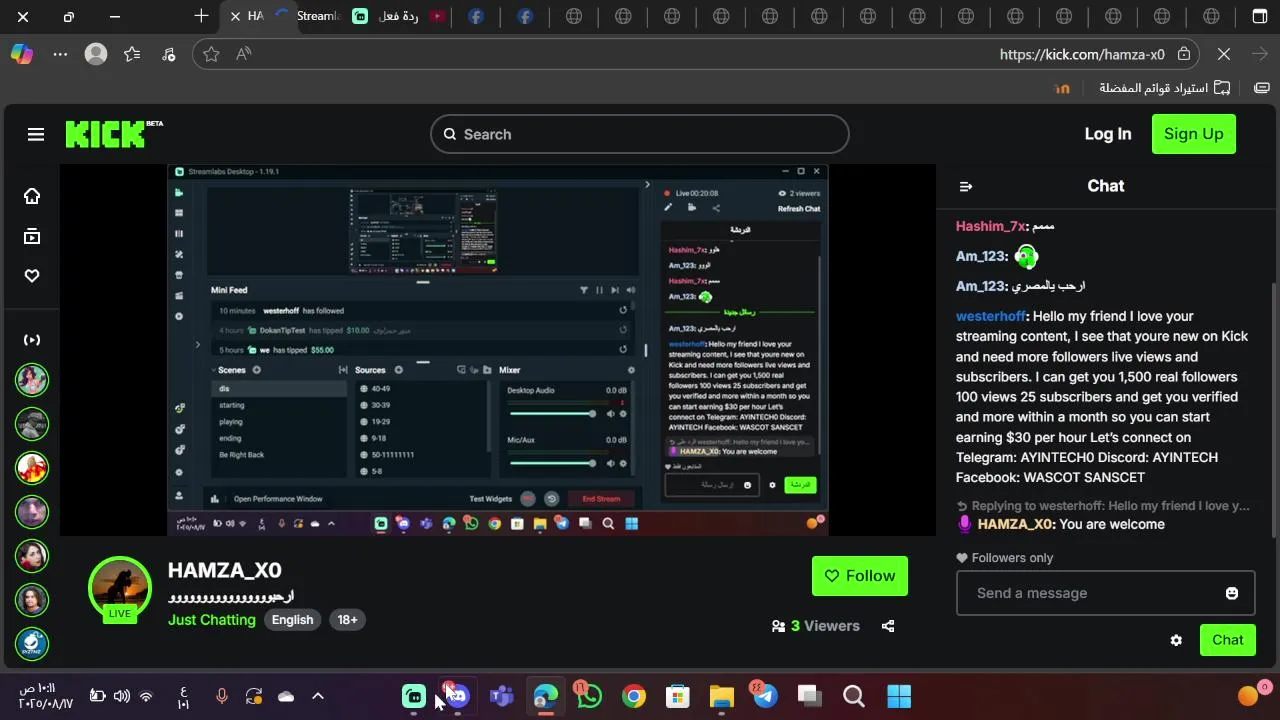This screenshot has width=1280, height=720.
Task: Click the HAMZA_X0 streamer avatar with LIVE badge
Action: 120,589
